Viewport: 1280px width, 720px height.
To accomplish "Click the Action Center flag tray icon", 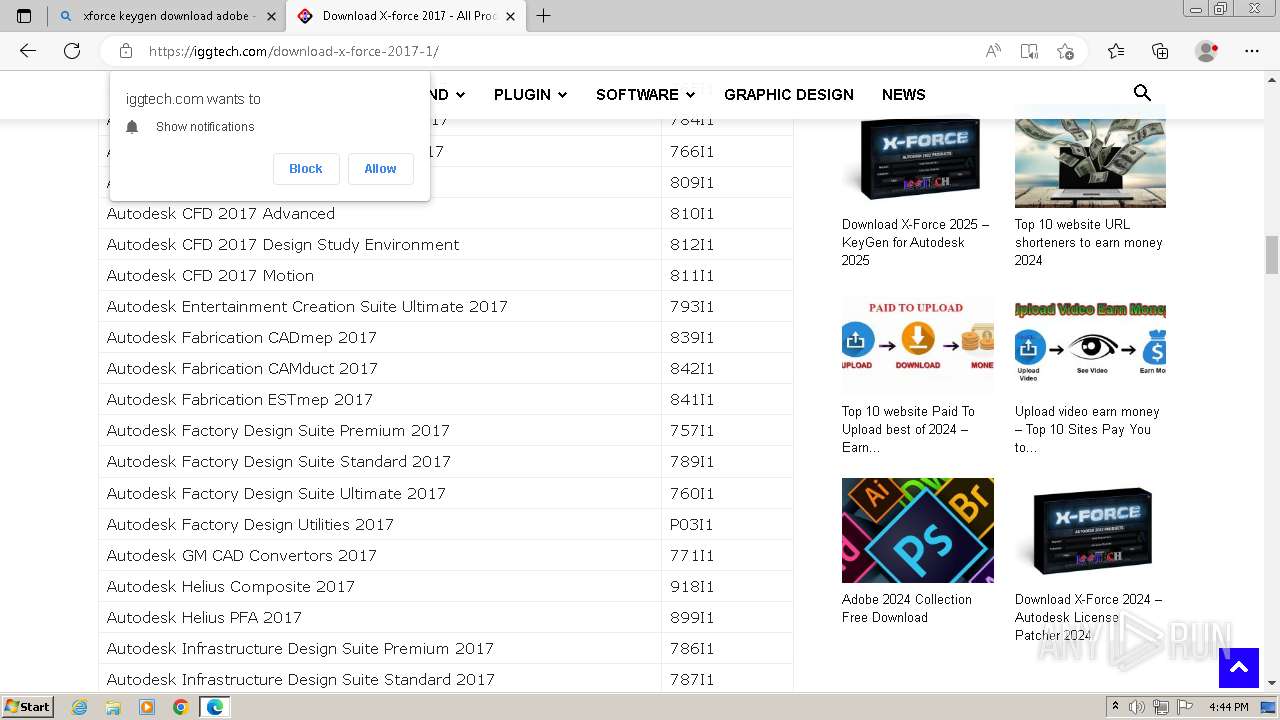I will pyautogui.click(x=1186, y=707).
